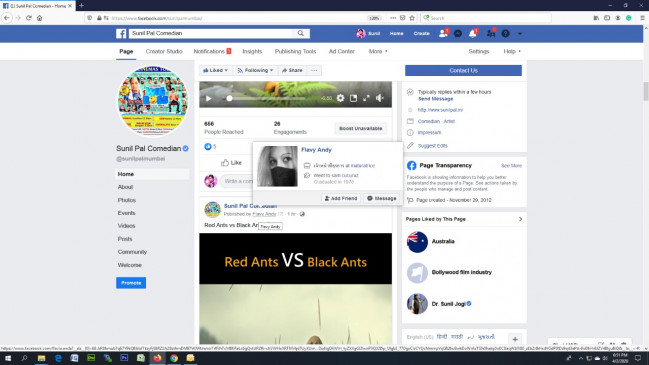
Task: Select Videos in left sidebar
Action: click(126, 226)
